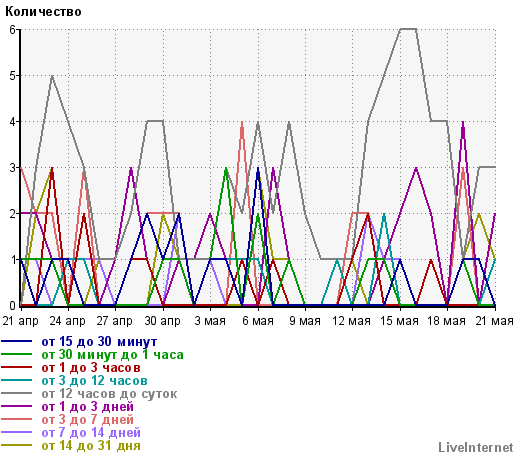Click the dark red legend line swatch
The width and height of the screenshot is (520, 457).
tap(17, 367)
